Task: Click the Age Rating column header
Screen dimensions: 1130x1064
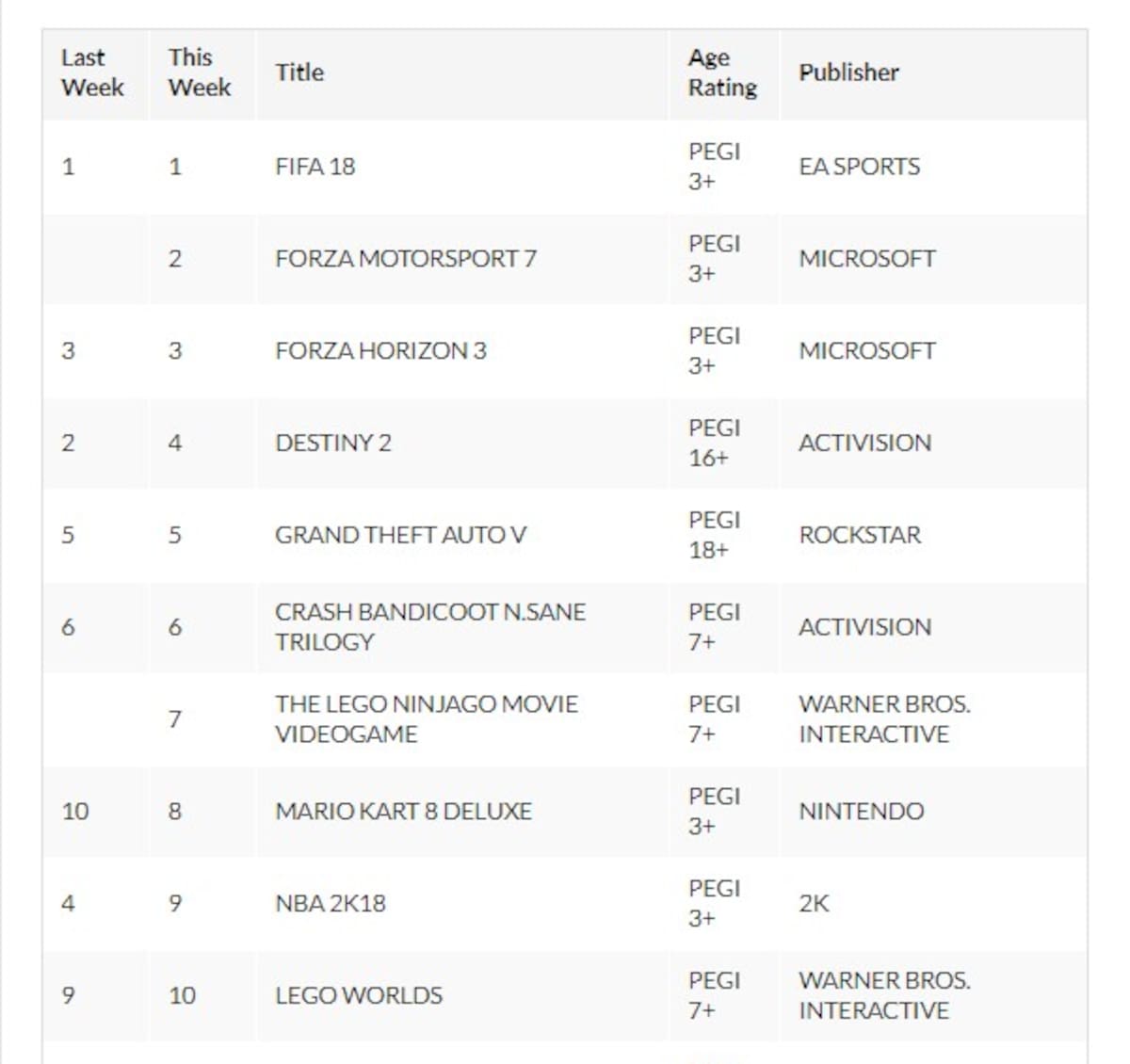Action: click(722, 73)
